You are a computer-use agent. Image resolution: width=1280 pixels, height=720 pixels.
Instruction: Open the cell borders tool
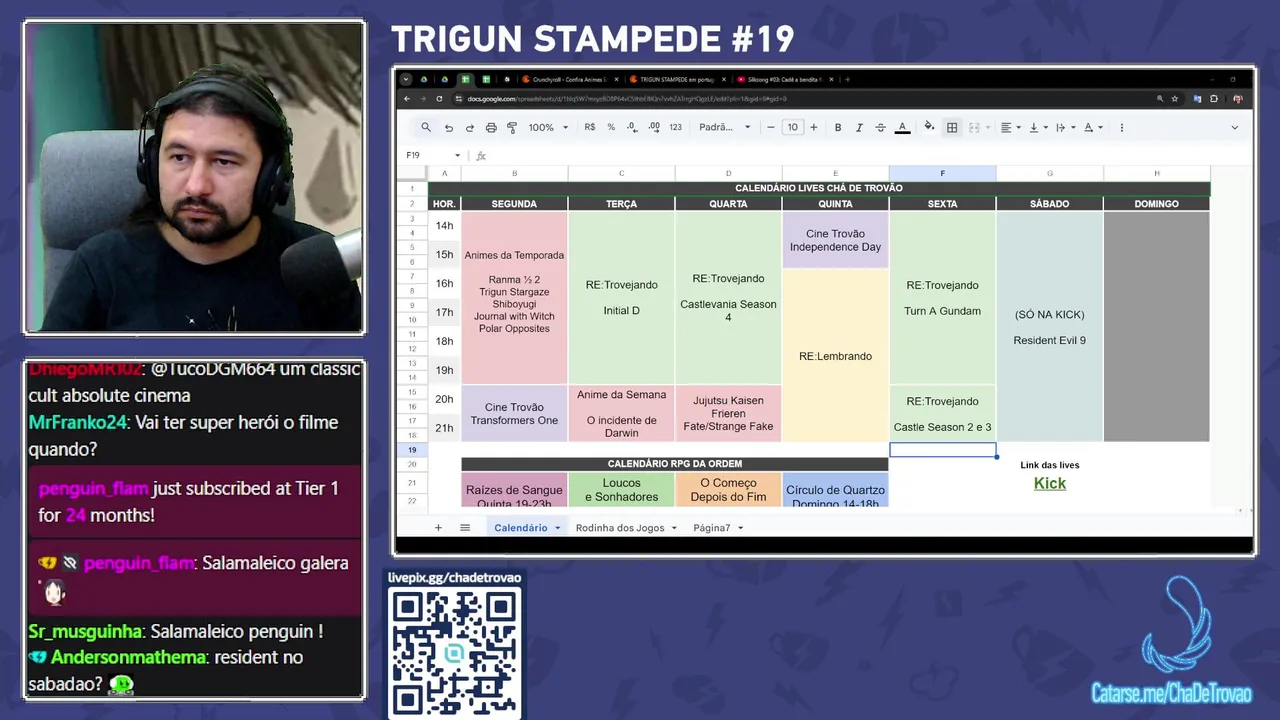click(x=952, y=127)
